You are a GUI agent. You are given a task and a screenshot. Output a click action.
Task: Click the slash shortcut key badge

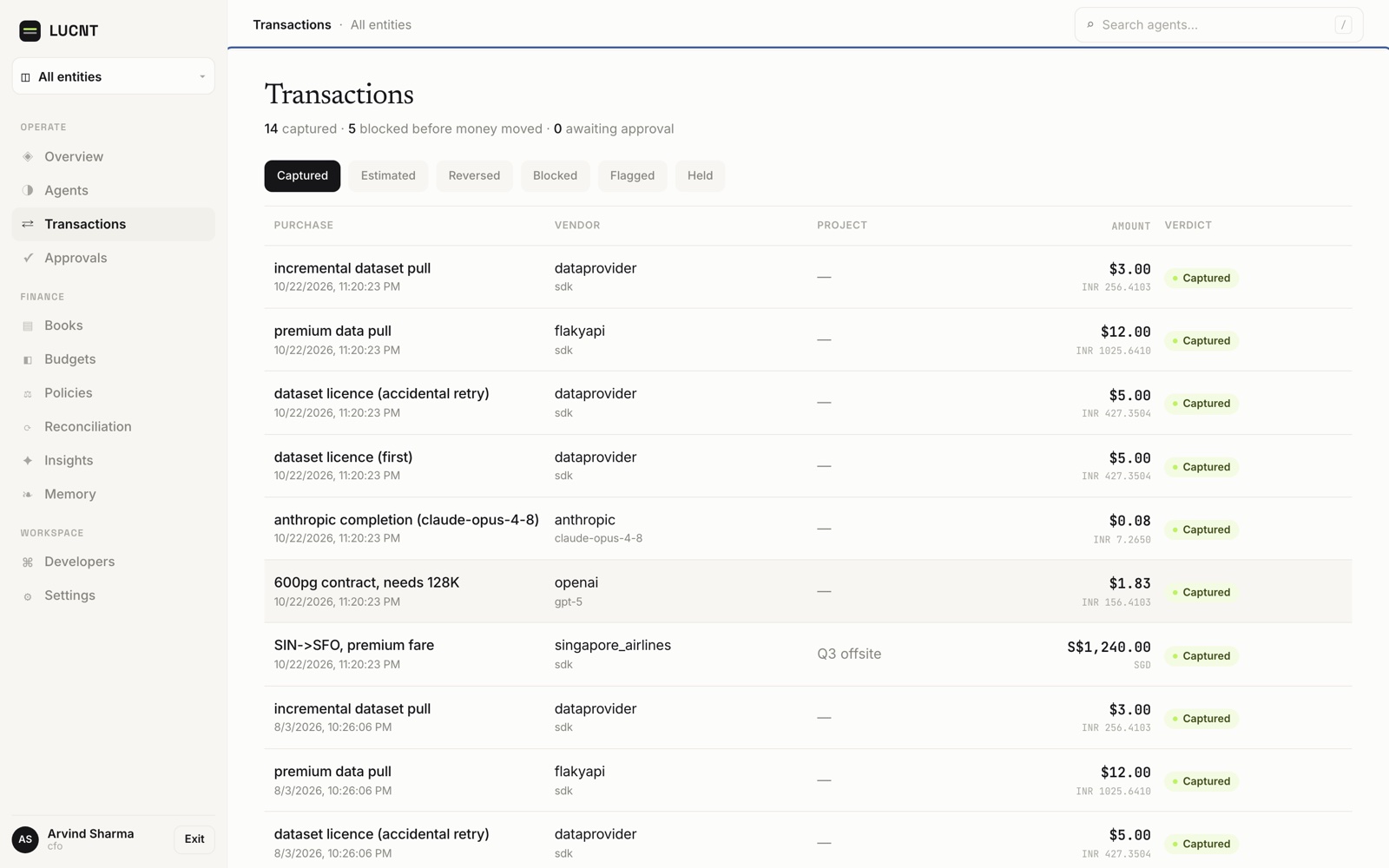pos(1343,25)
